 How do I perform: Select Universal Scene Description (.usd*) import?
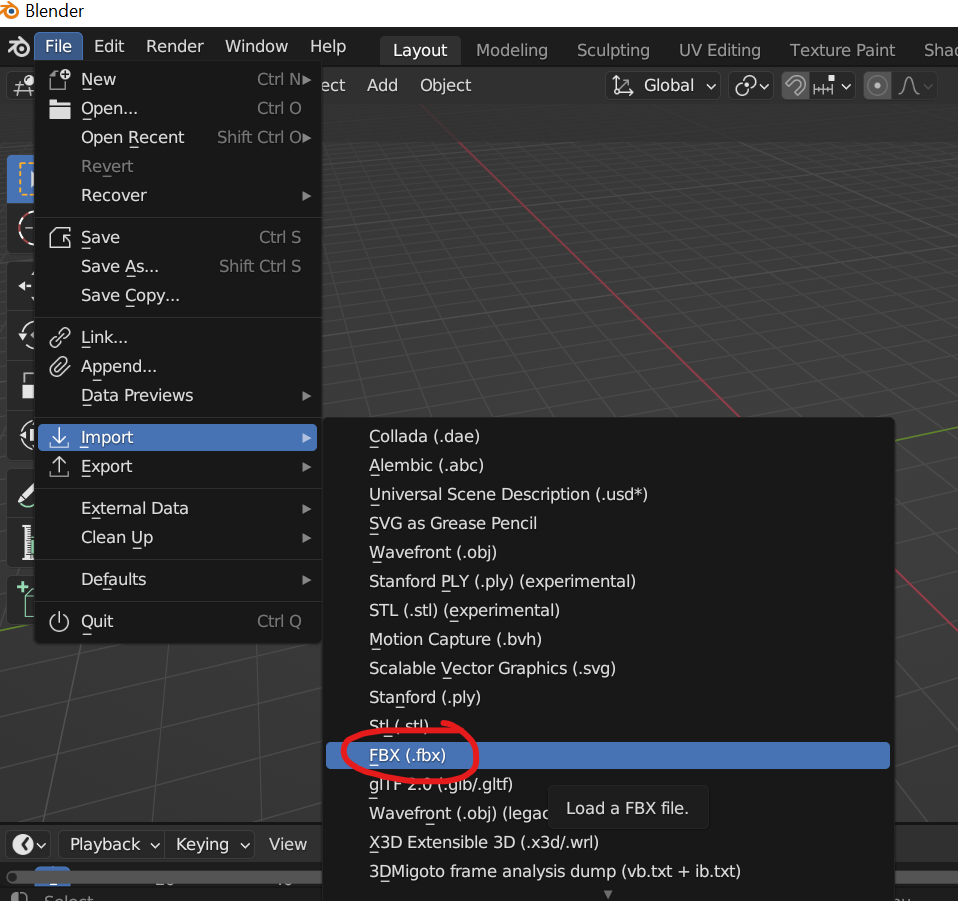(608, 495)
